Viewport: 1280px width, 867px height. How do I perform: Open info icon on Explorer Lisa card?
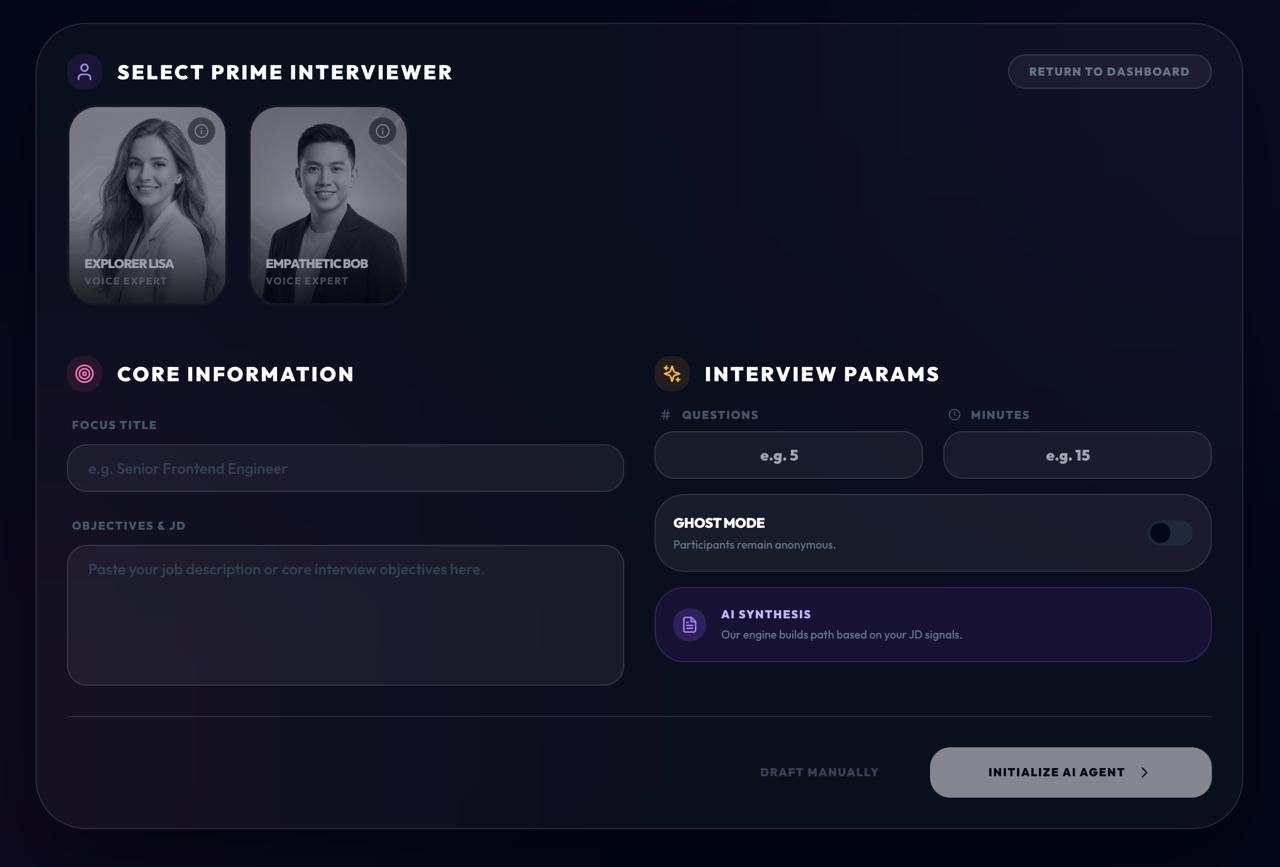[x=201, y=131]
